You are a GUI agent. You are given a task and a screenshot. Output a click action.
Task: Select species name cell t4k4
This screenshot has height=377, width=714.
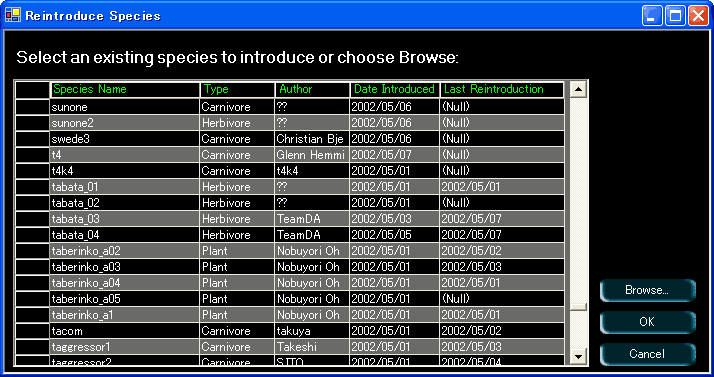tap(125, 171)
